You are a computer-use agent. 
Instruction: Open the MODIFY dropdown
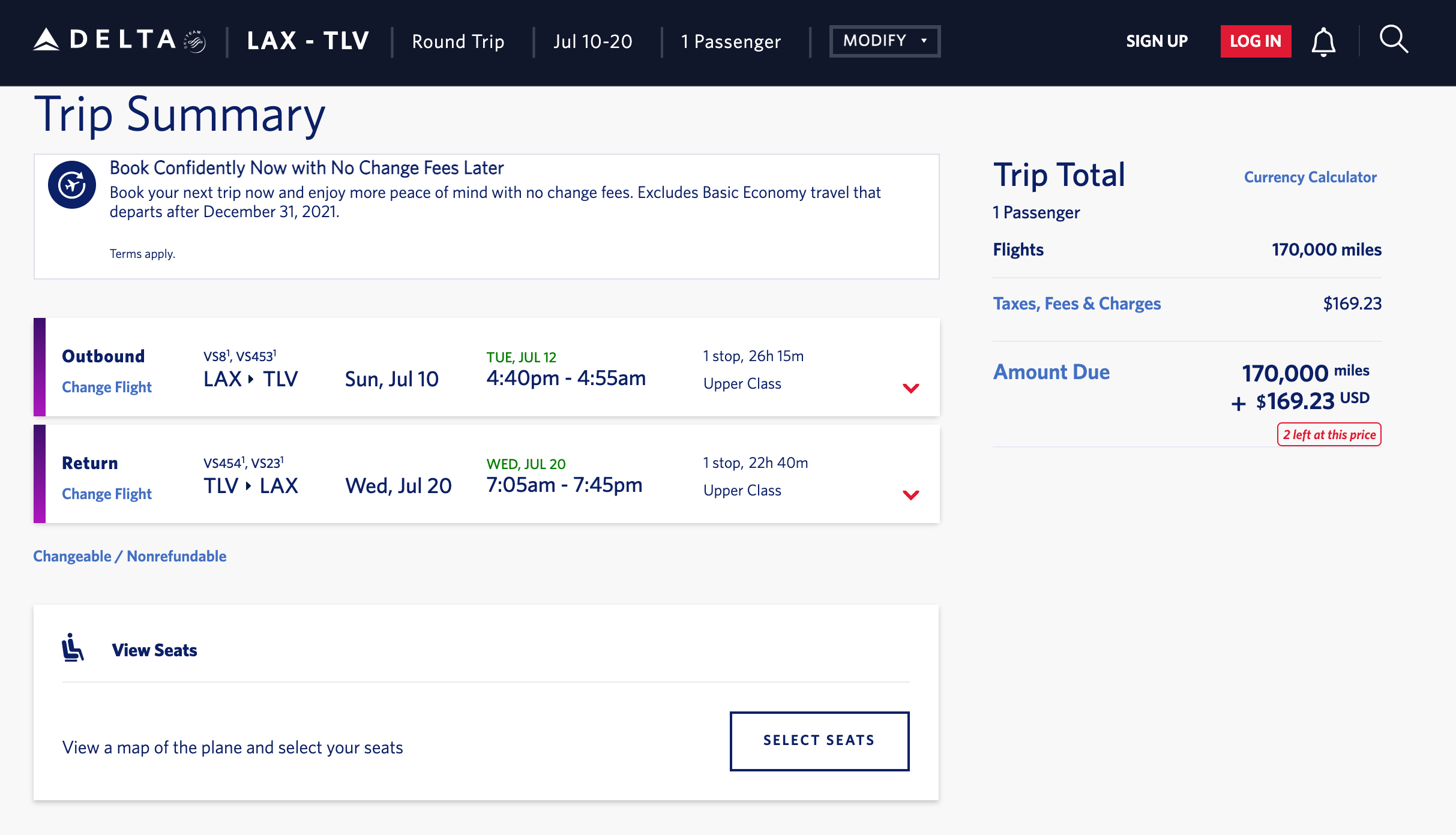point(885,41)
